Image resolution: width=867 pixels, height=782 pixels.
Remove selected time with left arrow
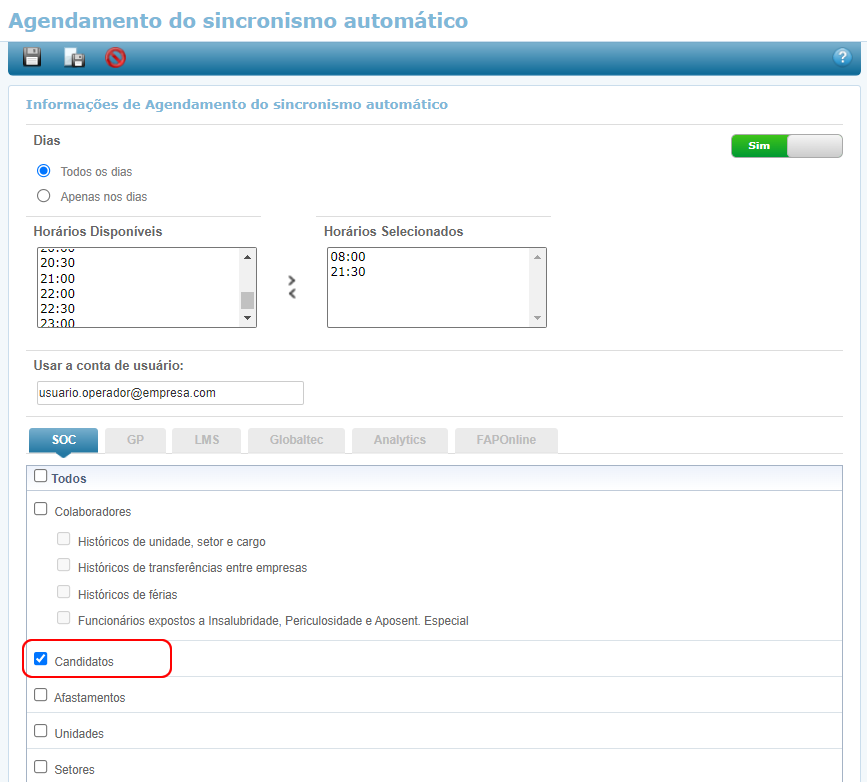(x=292, y=294)
